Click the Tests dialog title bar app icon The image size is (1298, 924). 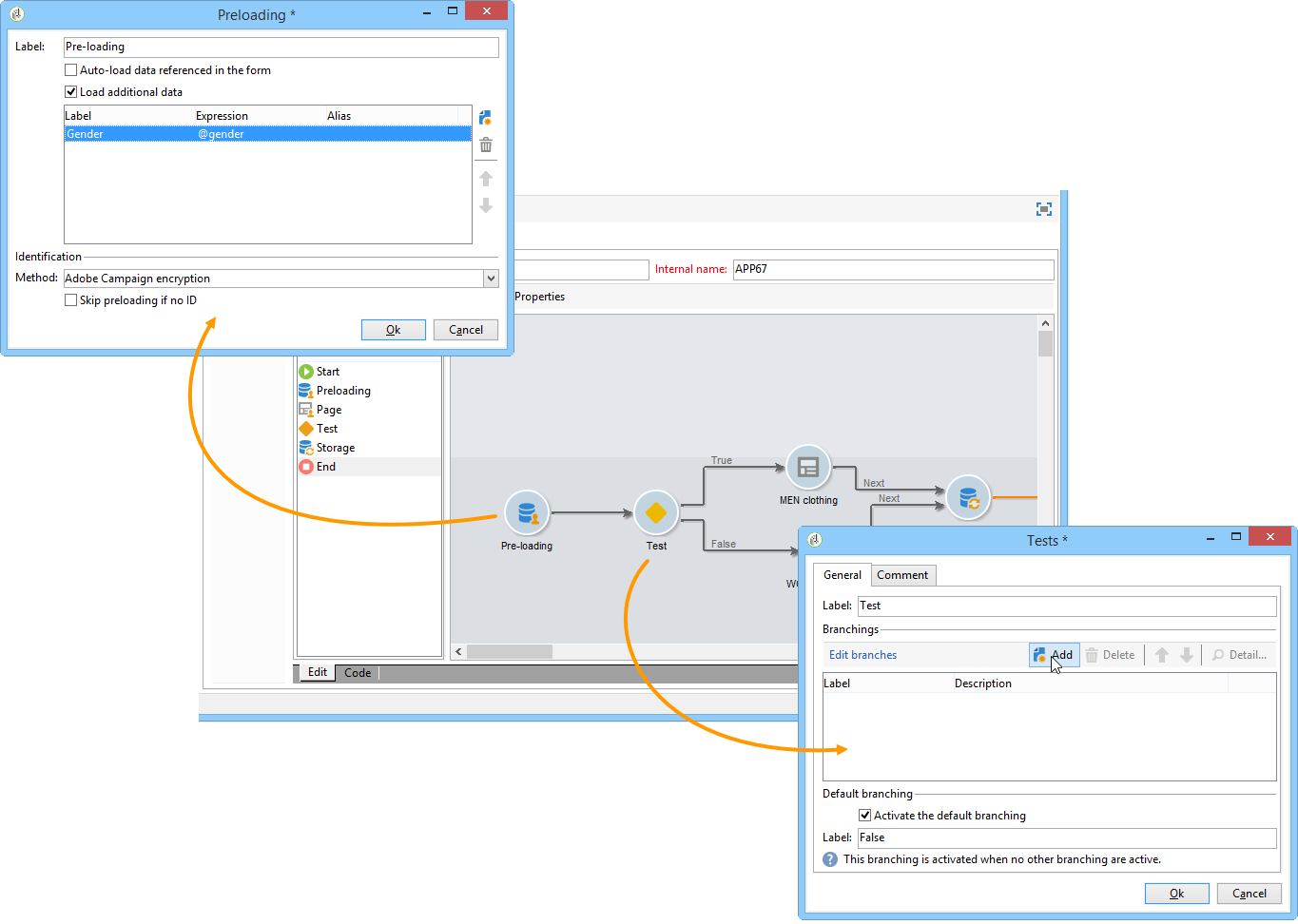coord(815,540)
